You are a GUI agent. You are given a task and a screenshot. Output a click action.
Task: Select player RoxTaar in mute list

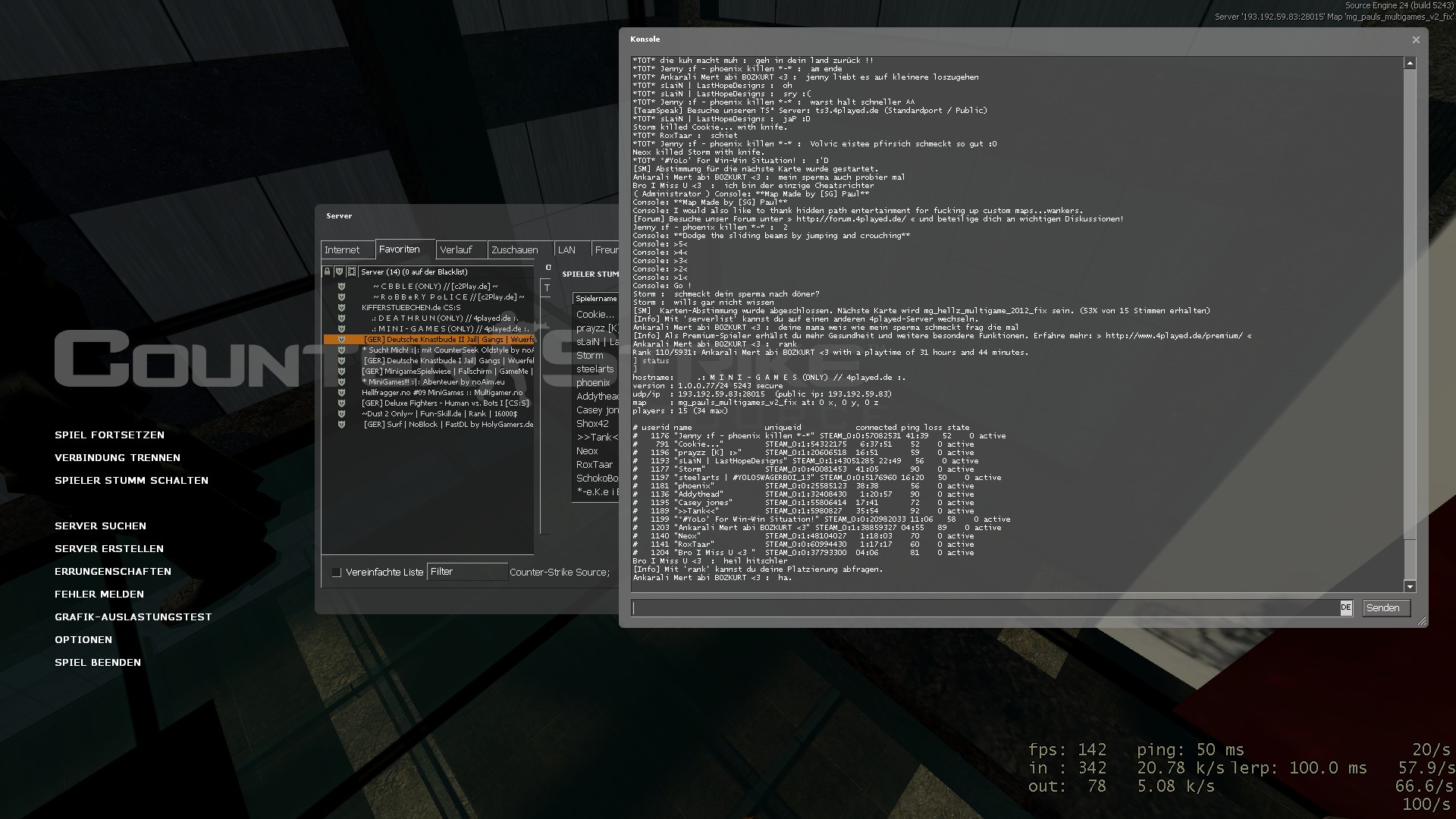tap(596, 464)
